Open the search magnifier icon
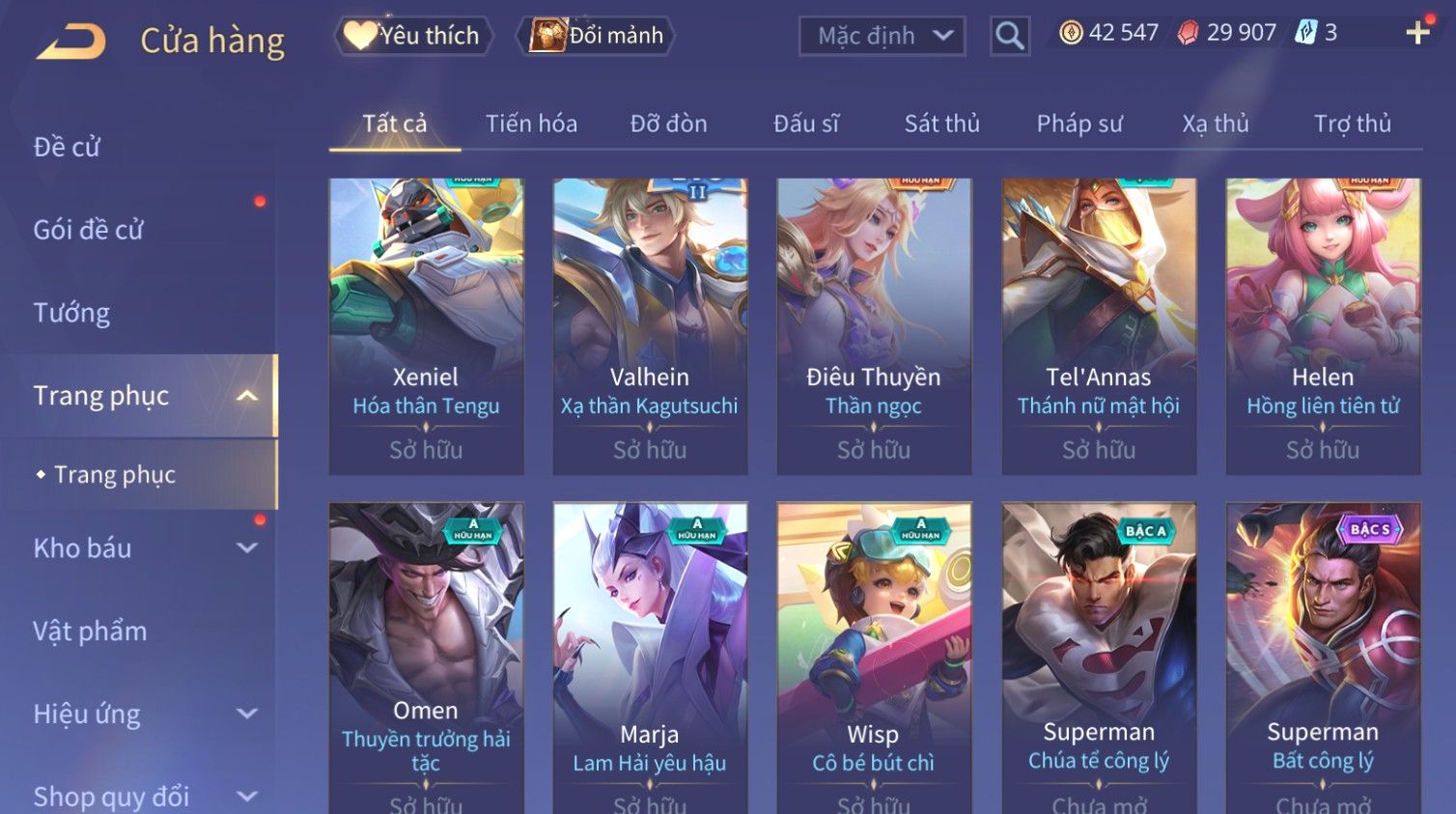The width and height of the screenshot is (1456, 814). click(1009, 36)
